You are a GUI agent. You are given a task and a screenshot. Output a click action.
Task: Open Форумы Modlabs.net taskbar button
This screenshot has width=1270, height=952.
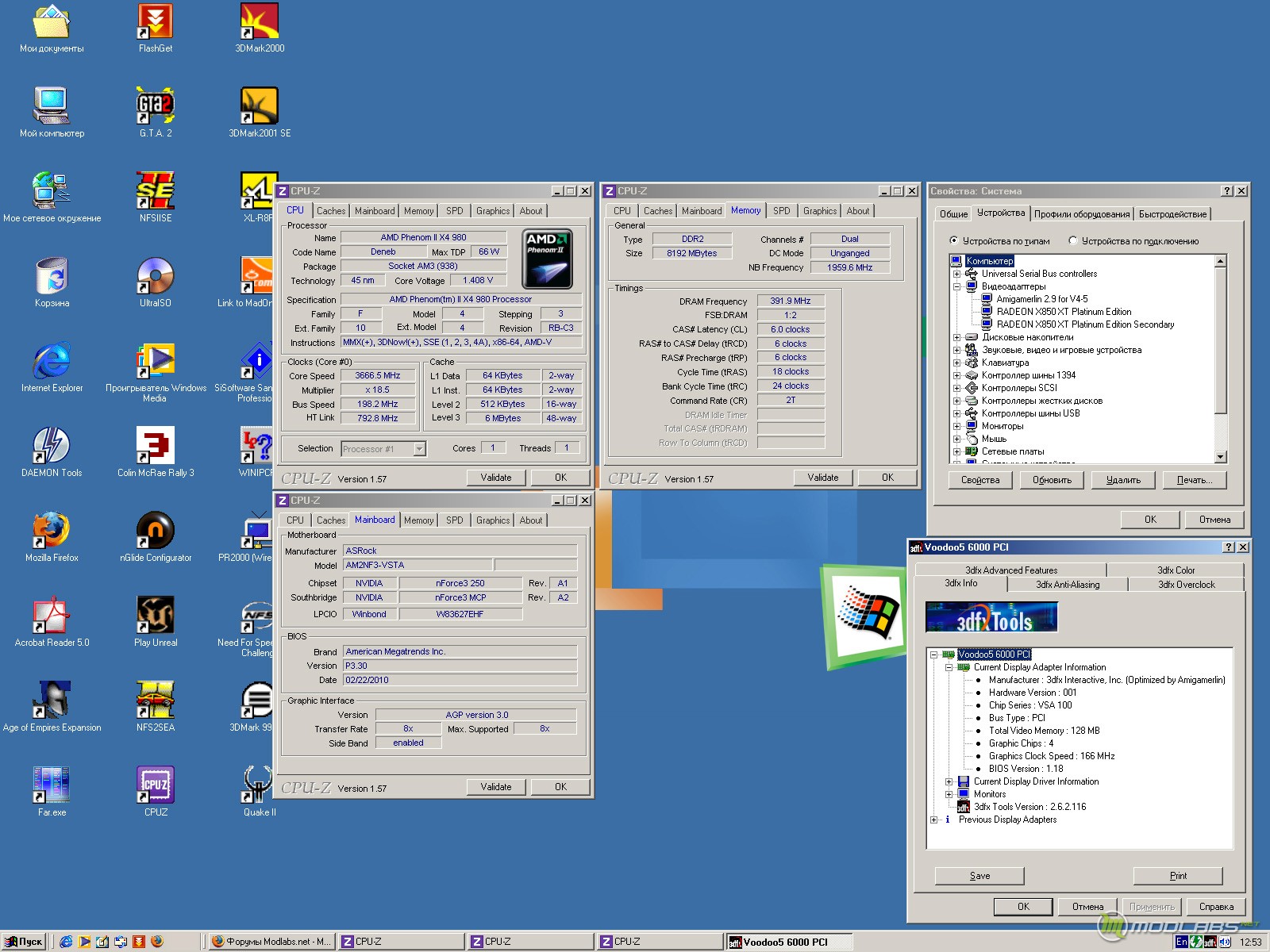coord(271,942)
